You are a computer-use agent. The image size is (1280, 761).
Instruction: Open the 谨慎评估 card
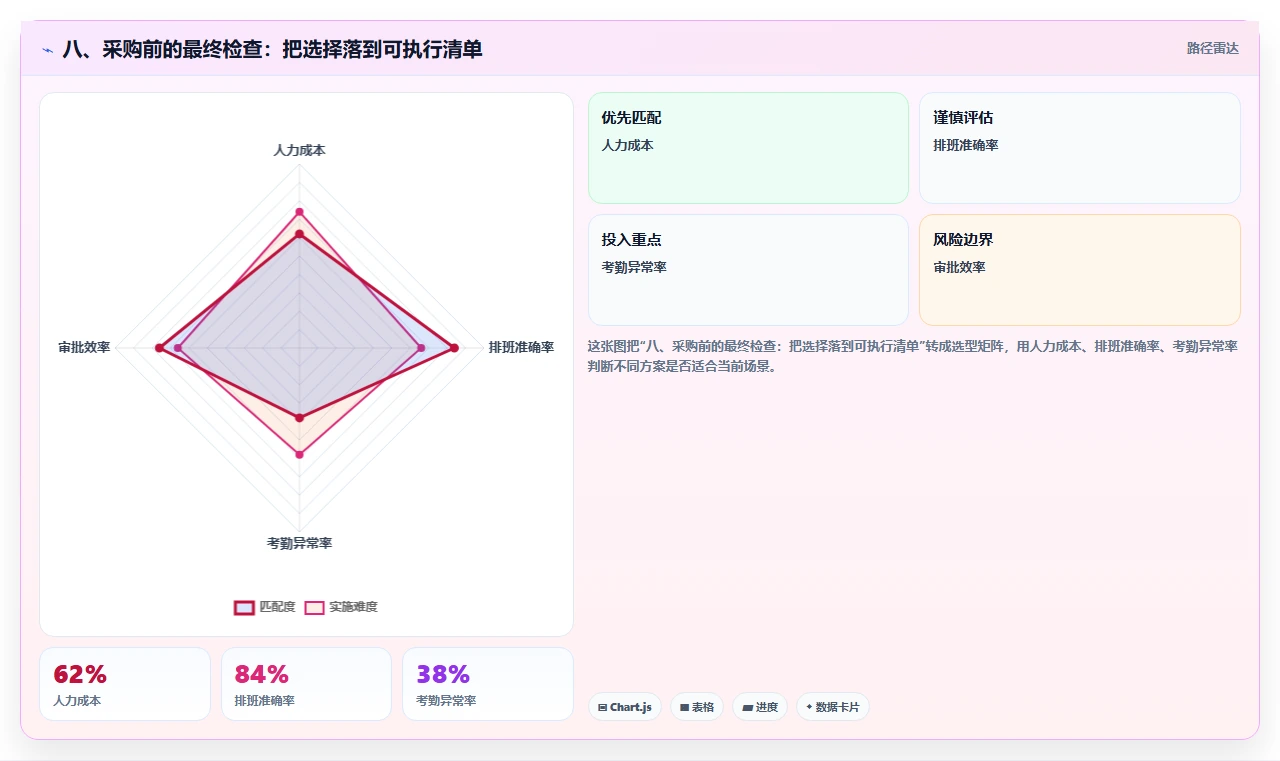pos(1080,148)
